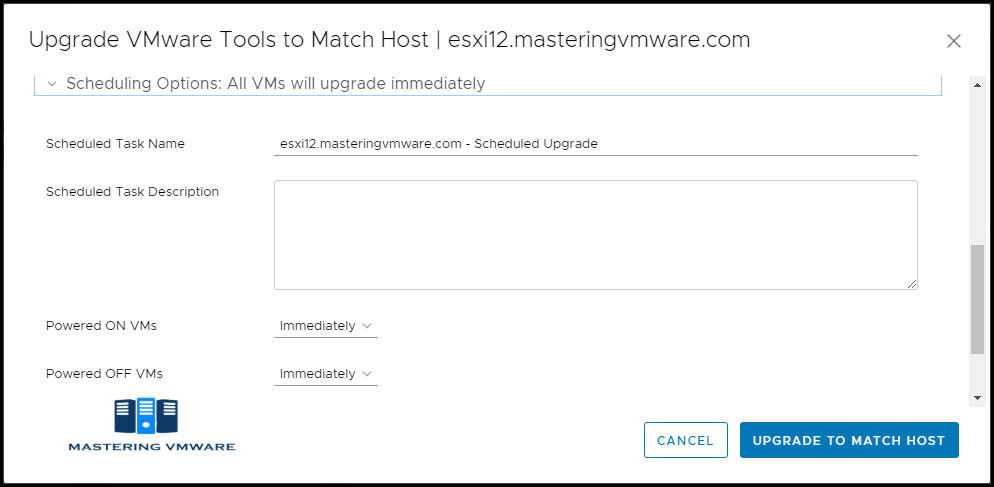The width and height of the screenshot is (994, 487).
Task: Open the Powered OFF VMs Immediately dropdown
Action: click(x=326, y=374)
